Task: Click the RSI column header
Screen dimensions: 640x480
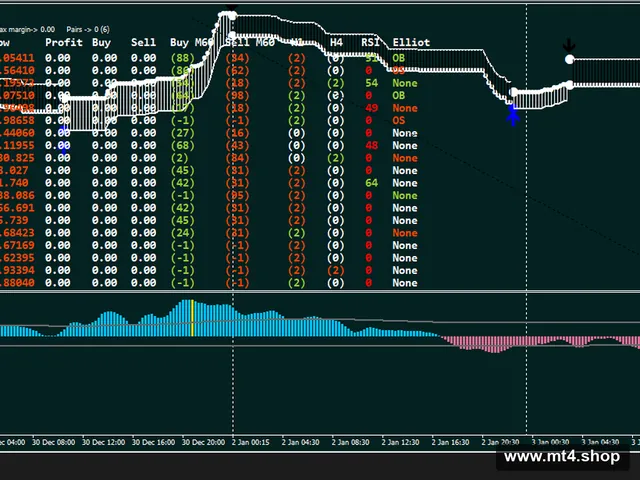Action: (x=370, y=42)
